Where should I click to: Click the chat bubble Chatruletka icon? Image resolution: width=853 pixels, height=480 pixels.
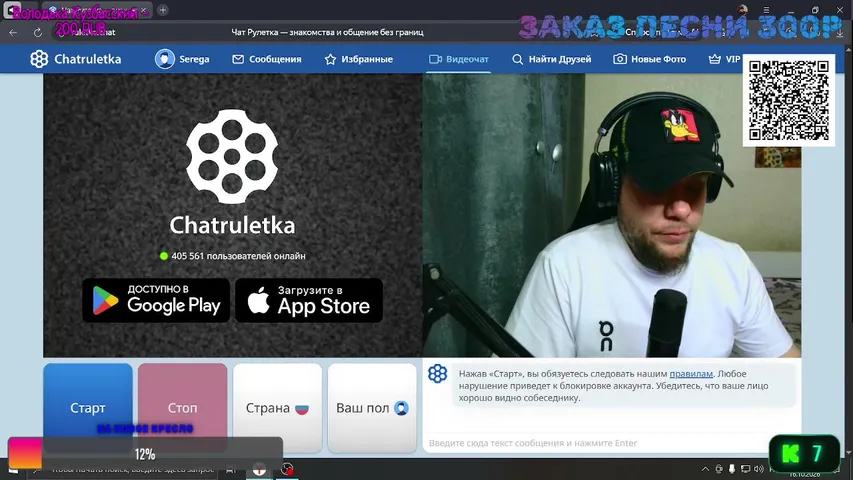point(437,374)
